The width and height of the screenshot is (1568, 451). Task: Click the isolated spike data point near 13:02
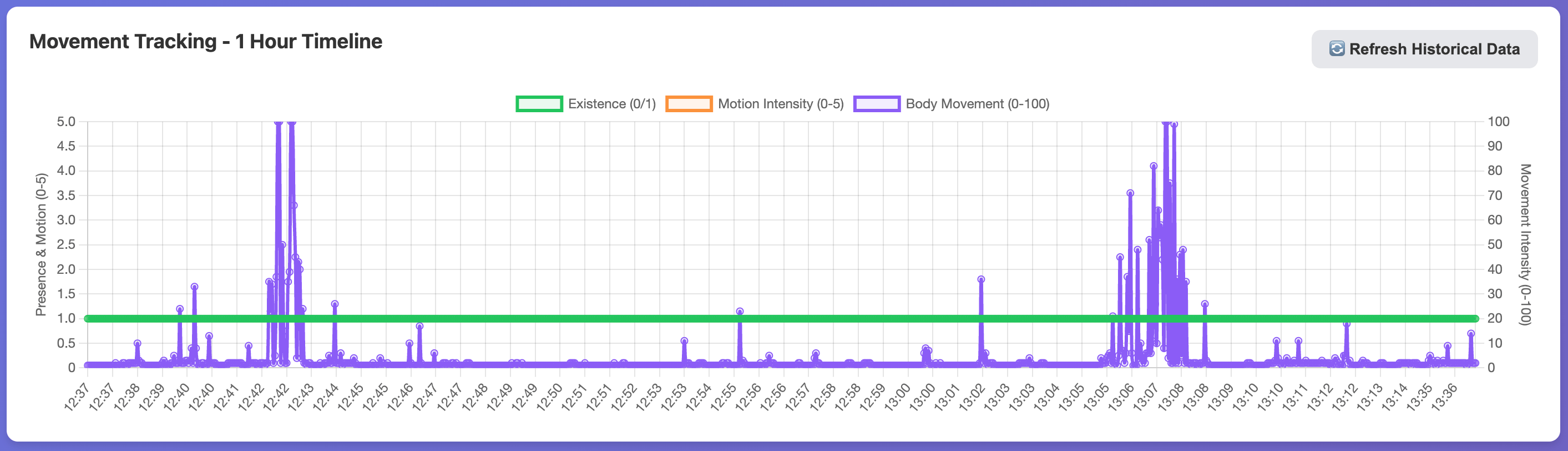(980, 280)
